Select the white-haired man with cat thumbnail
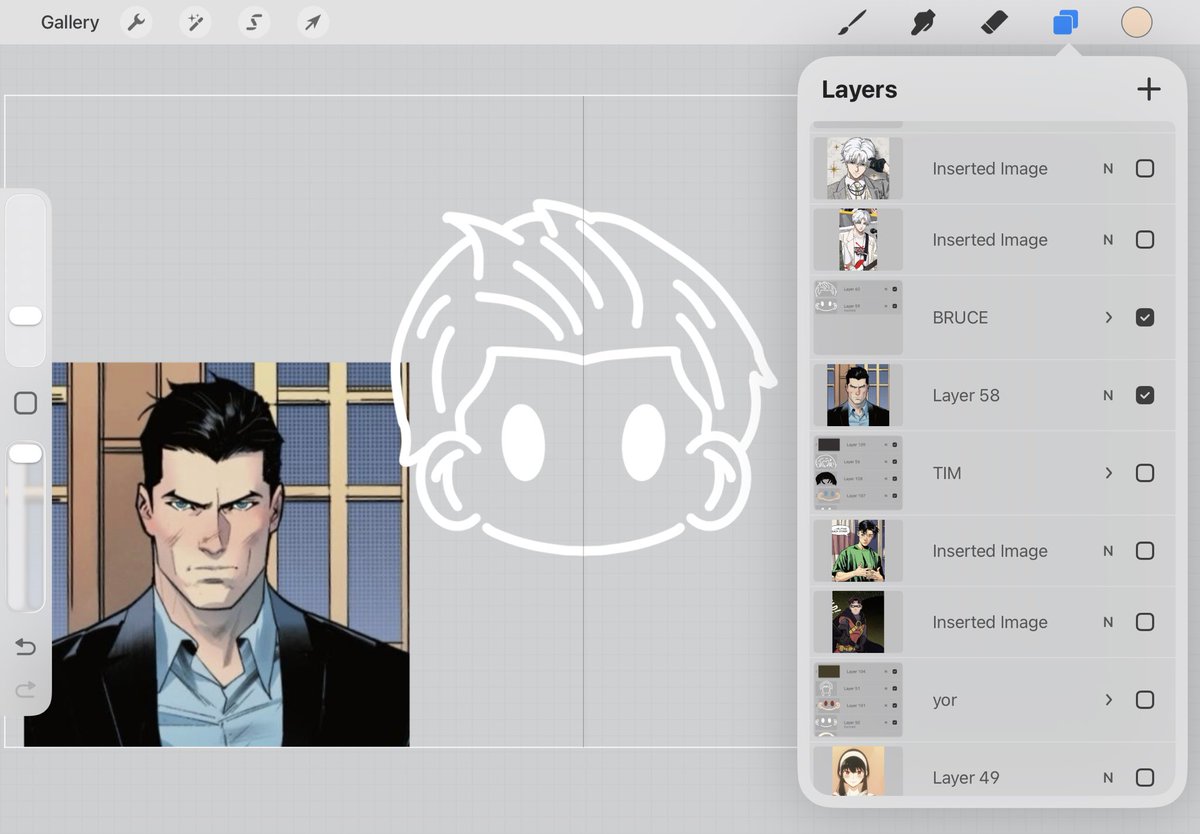This screenshot has height=834, width=1200. [x=858, y=168]
